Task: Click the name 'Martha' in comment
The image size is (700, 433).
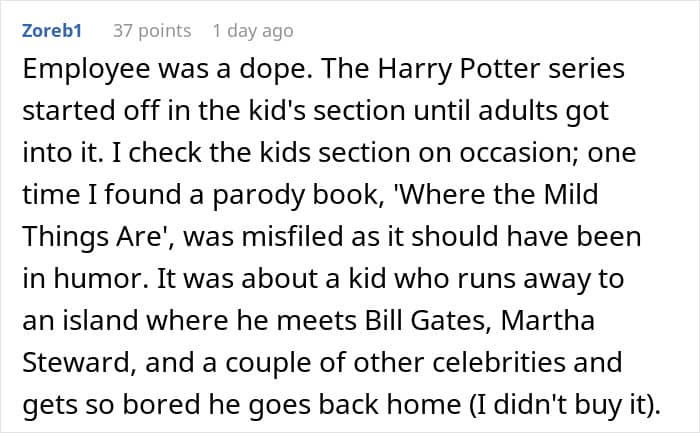Action: coord(547,320)
